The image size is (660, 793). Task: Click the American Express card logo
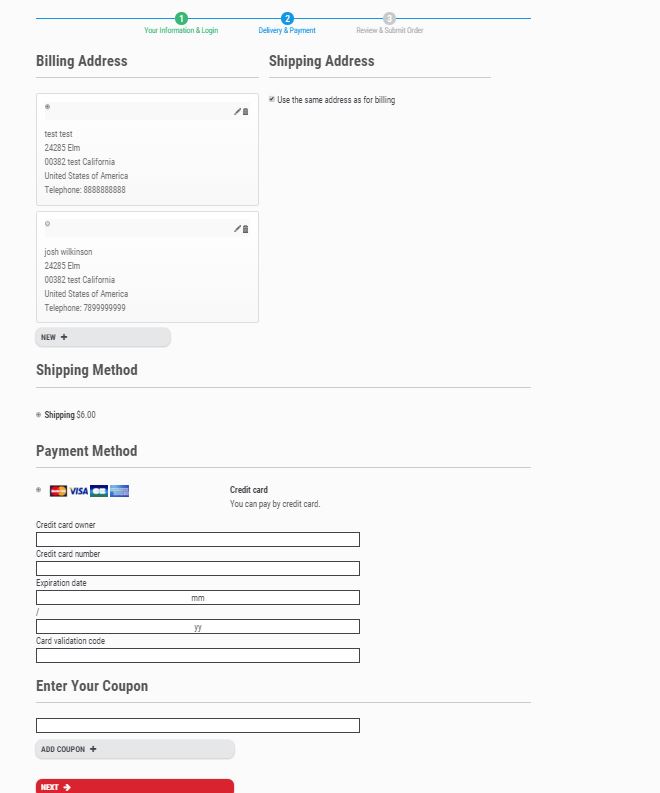120,491
